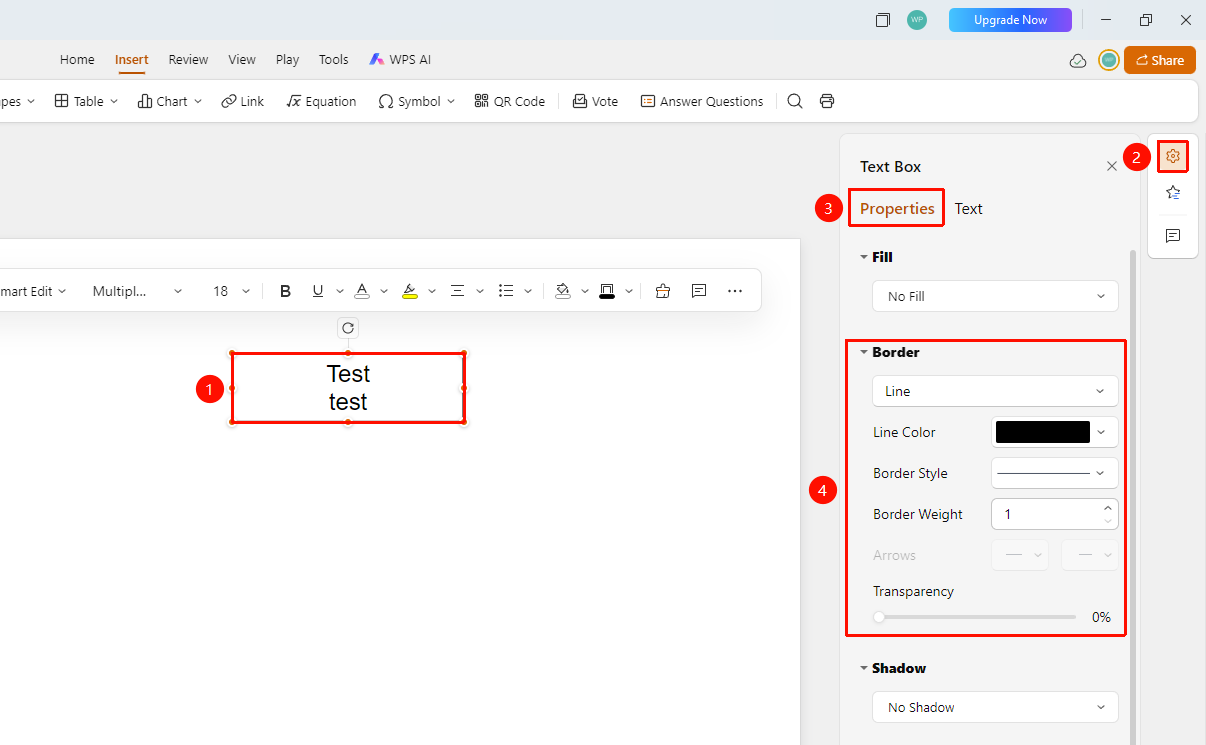Click the rotate handle above the text box
The height and width of the screenshot is (745, 1206).
click(348, 328)
